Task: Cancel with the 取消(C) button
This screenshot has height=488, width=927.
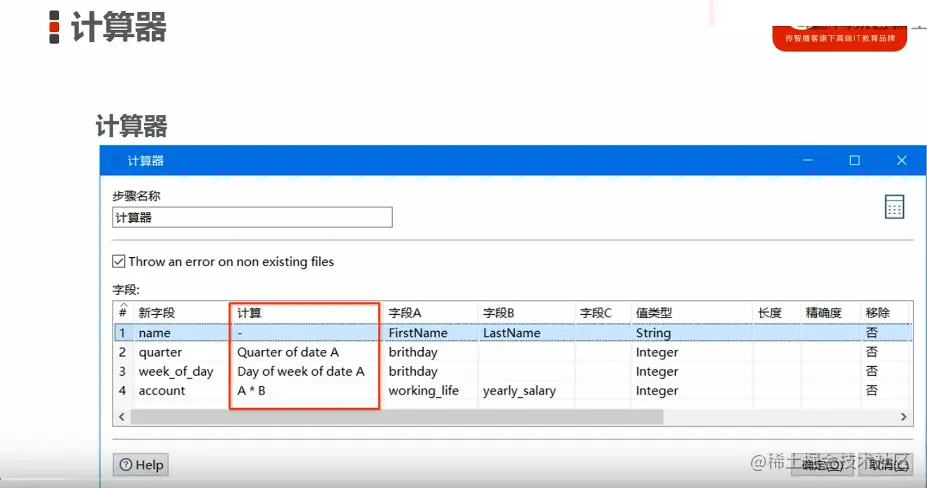Action: 887,465
